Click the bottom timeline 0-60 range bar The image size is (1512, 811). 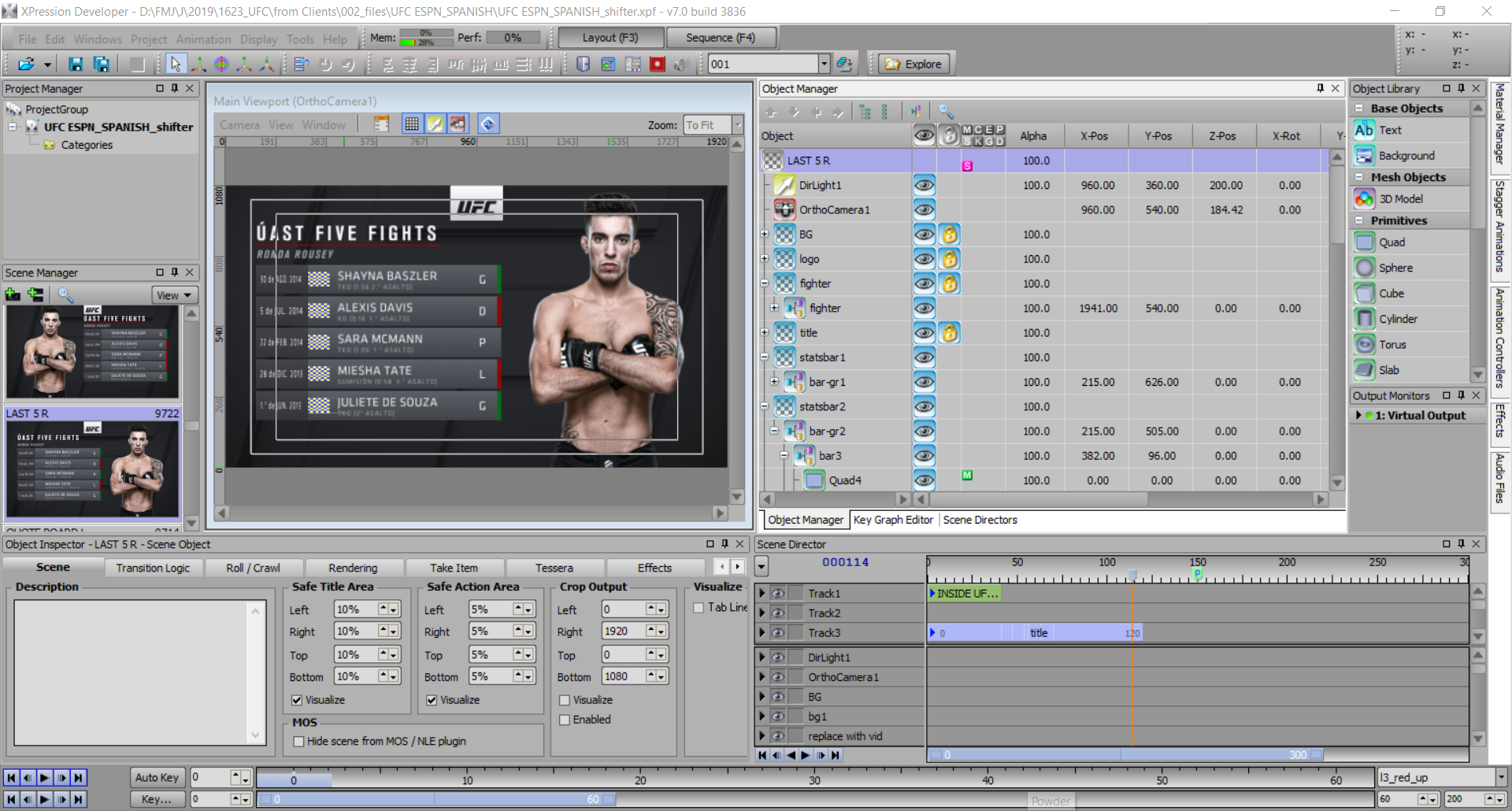point(437,799)
